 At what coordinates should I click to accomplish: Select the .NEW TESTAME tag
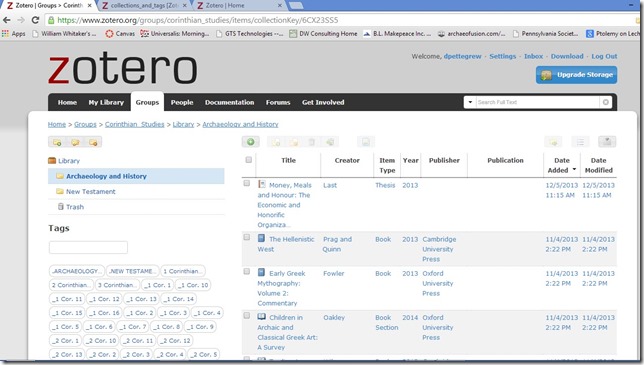pyautogui.click(x=132, y=271)
